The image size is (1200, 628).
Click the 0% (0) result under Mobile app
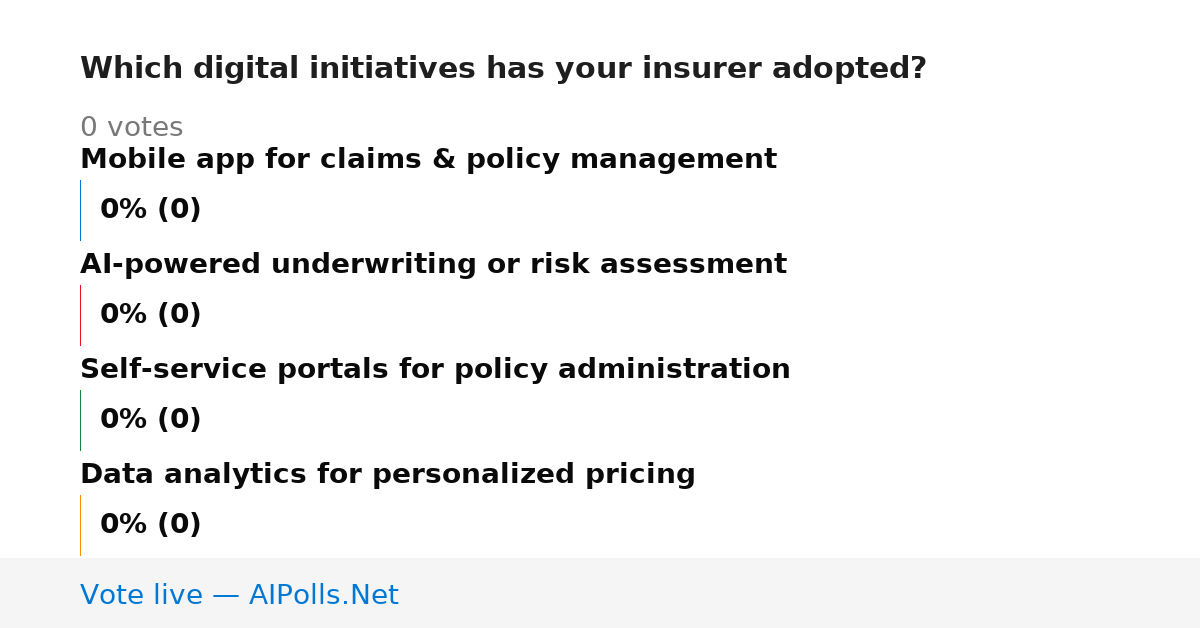point(151,210)
